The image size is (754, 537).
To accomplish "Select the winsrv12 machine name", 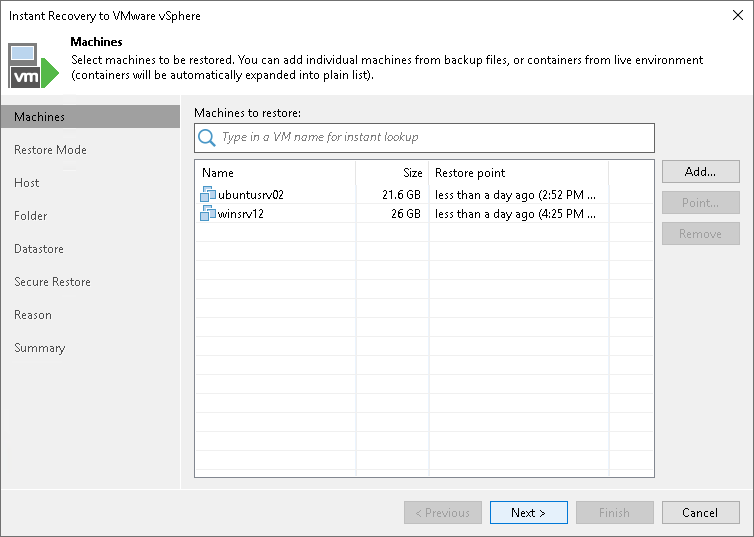I will pos(240,214).
